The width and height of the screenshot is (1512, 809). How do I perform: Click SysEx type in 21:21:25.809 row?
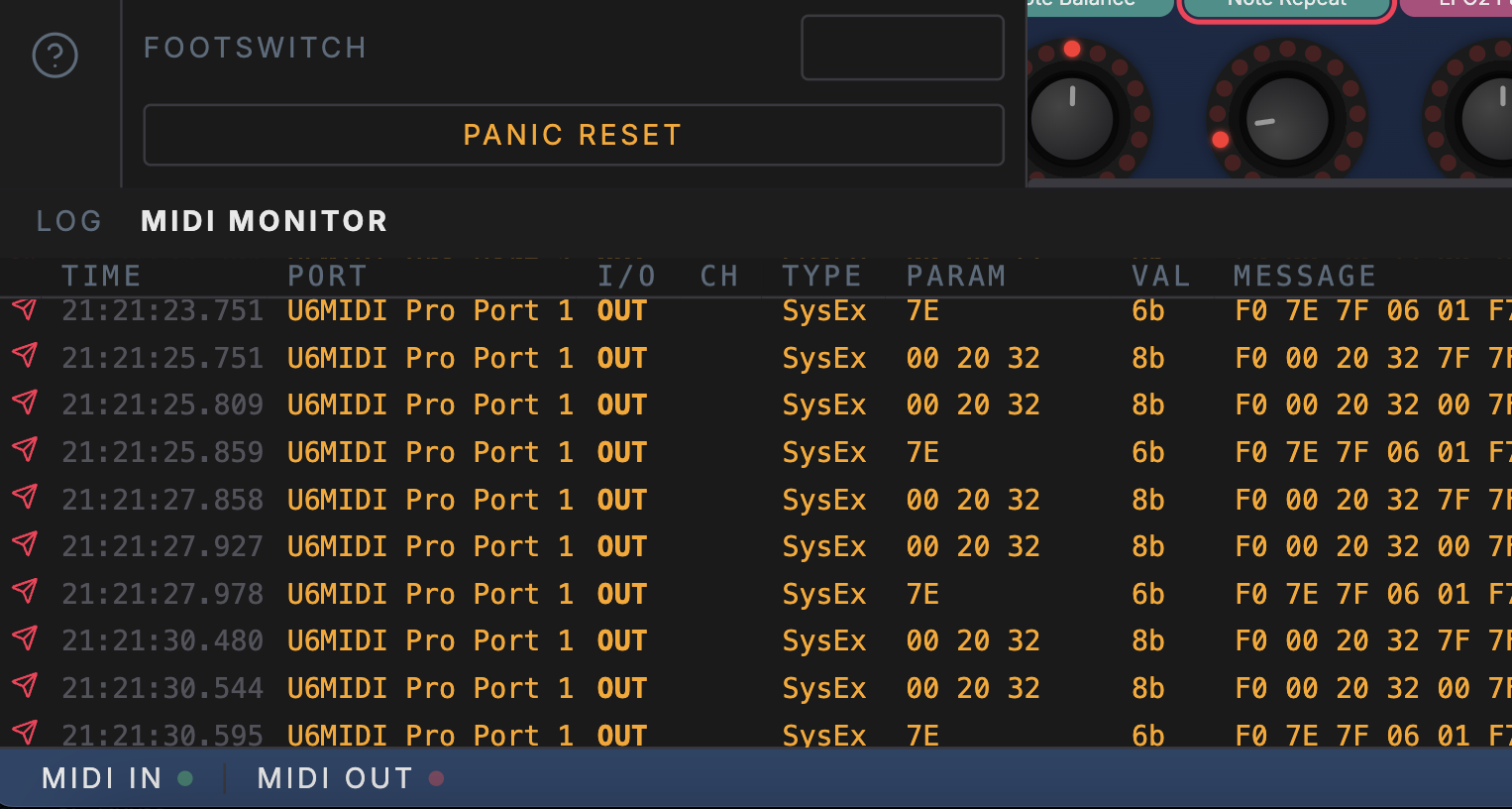pos(824,405)
